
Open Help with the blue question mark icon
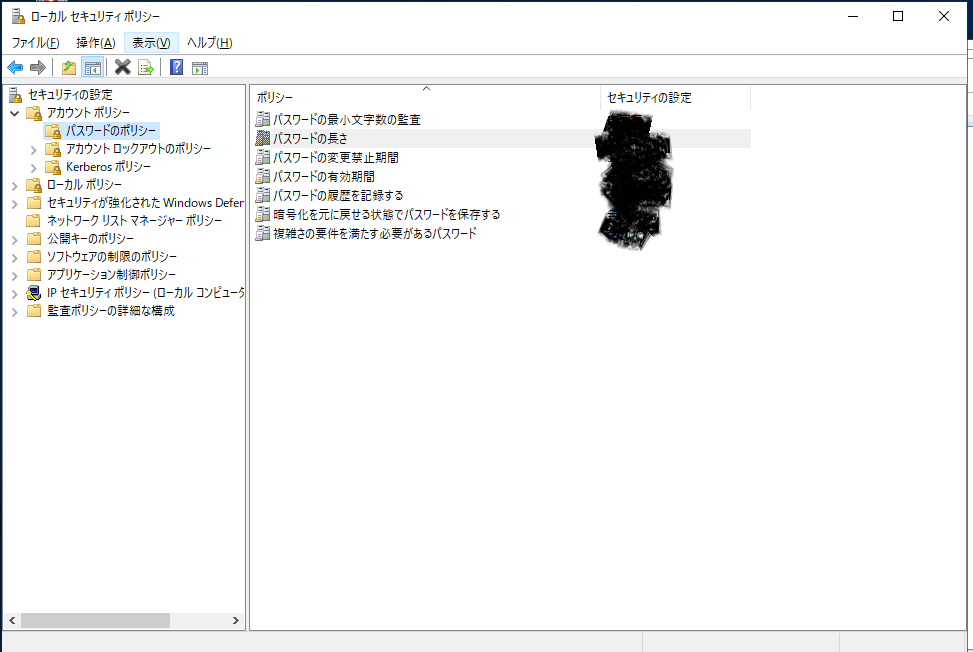point(176,67)
